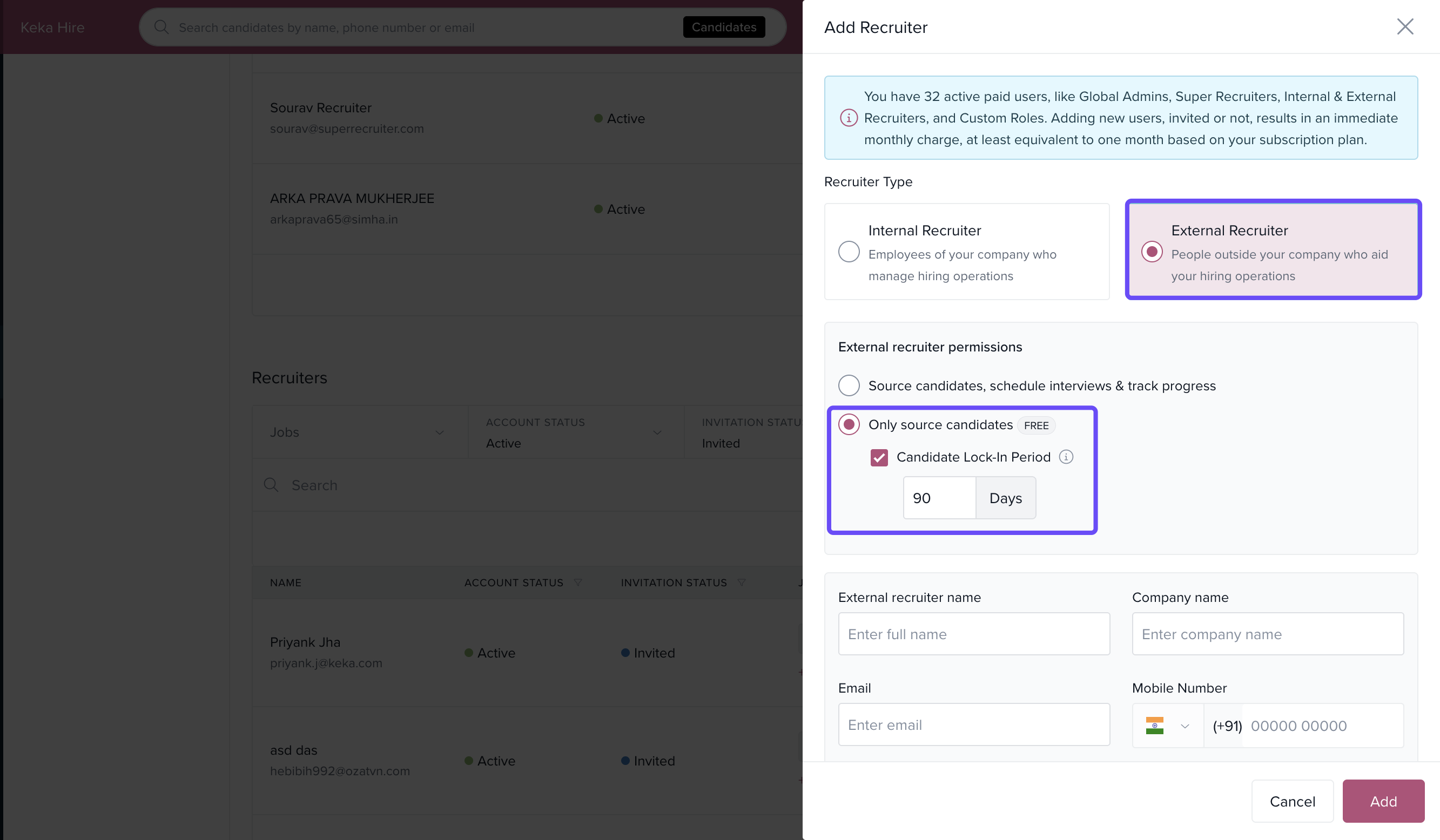Select the External Recruiter radio option
Screen dimensions: 1440x840
pyautogui.click(x=1152, y=252)
